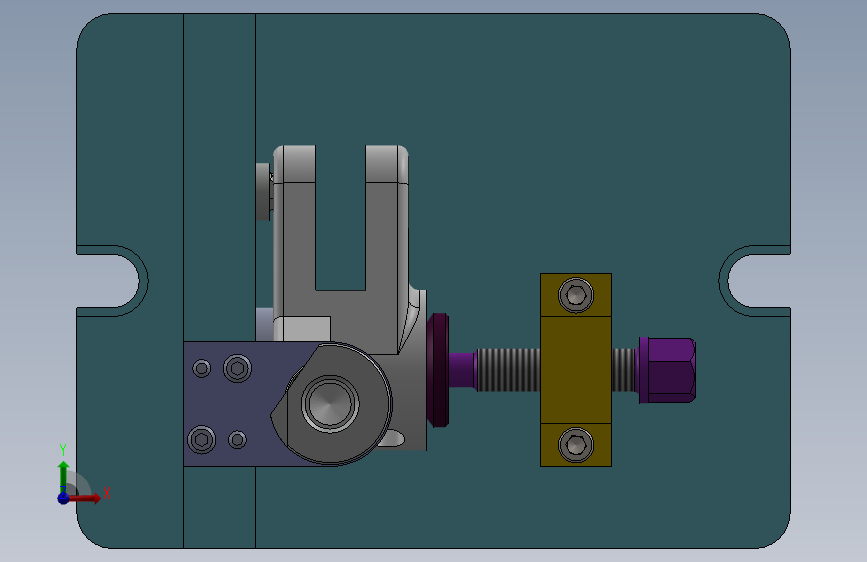This screenshot has width=867, height=562.
Task: Select small screw at bottom-right of blue block
Action: pyautogui.click(x=238, y=440)
